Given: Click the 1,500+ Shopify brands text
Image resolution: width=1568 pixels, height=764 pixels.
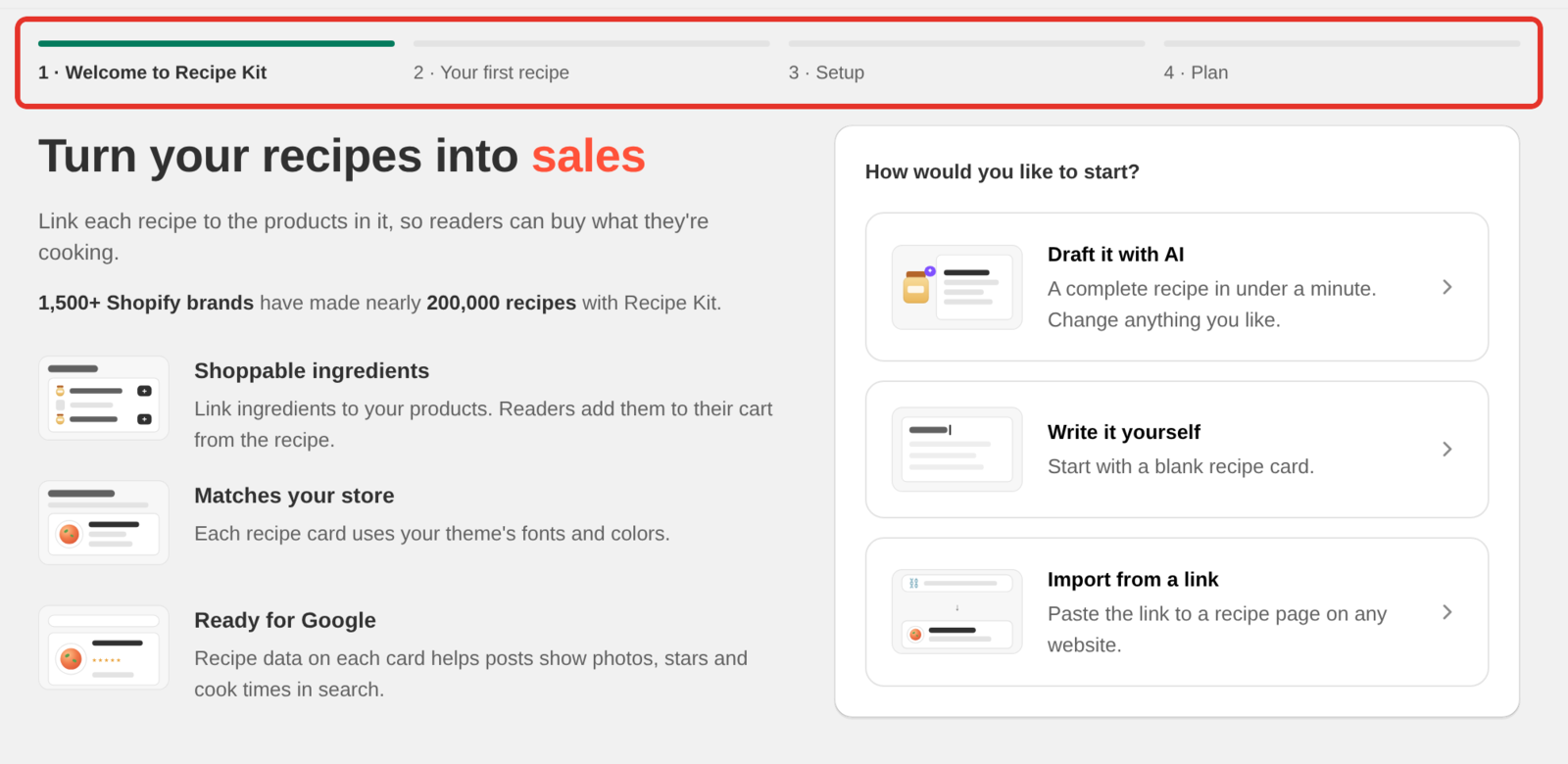Looking at the screenshot, I should [146, 303].
